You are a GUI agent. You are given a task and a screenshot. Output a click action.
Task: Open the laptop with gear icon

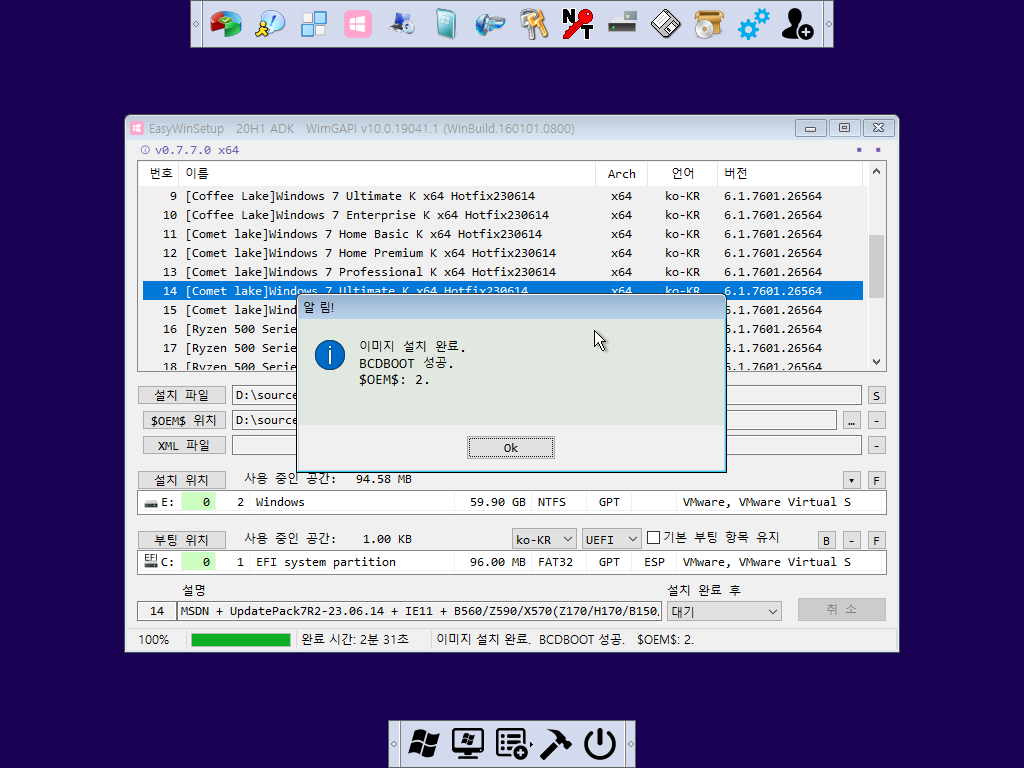coord(402,24)
